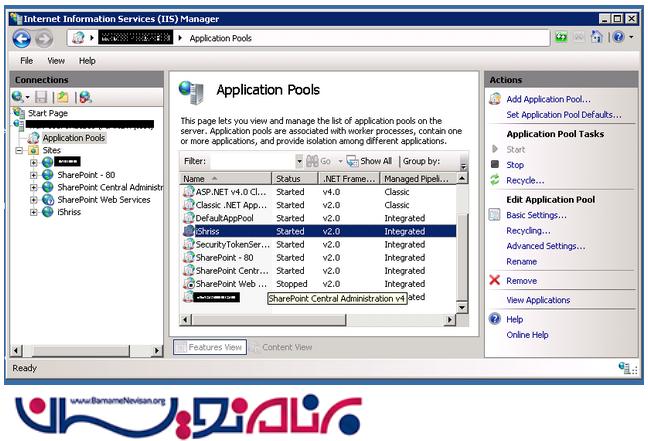Open the View menu

(x=56, y=61)
